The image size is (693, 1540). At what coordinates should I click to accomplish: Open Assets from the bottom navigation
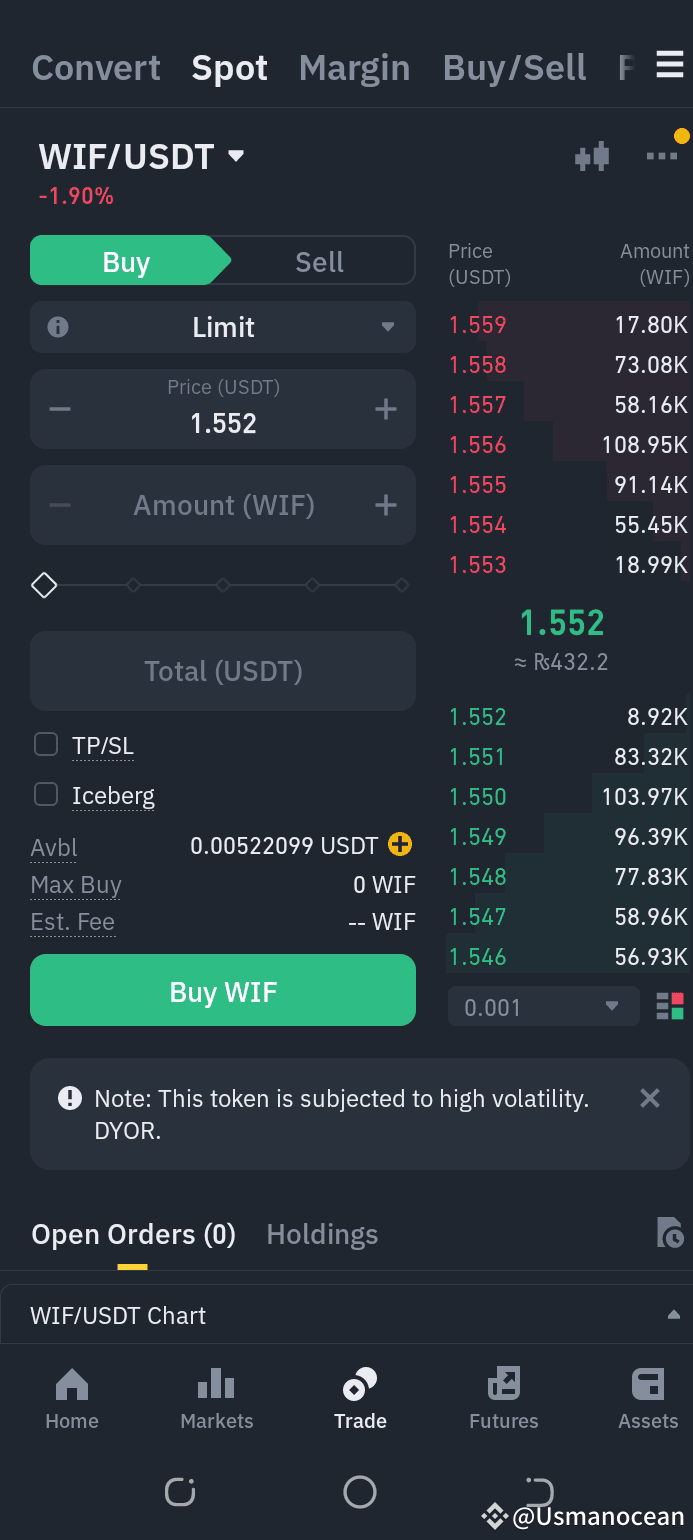point(647,1397)
